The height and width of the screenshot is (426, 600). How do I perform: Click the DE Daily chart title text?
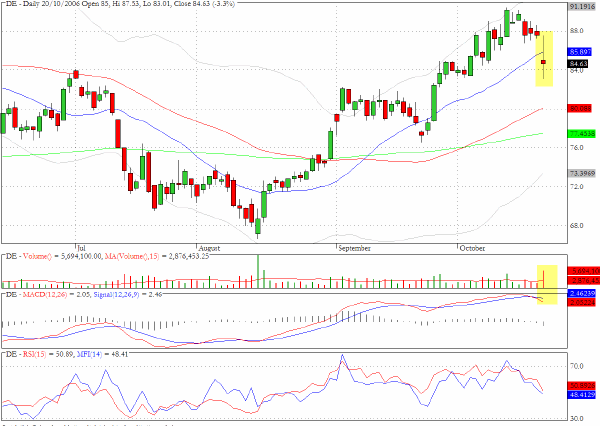(x=119, y=3)
